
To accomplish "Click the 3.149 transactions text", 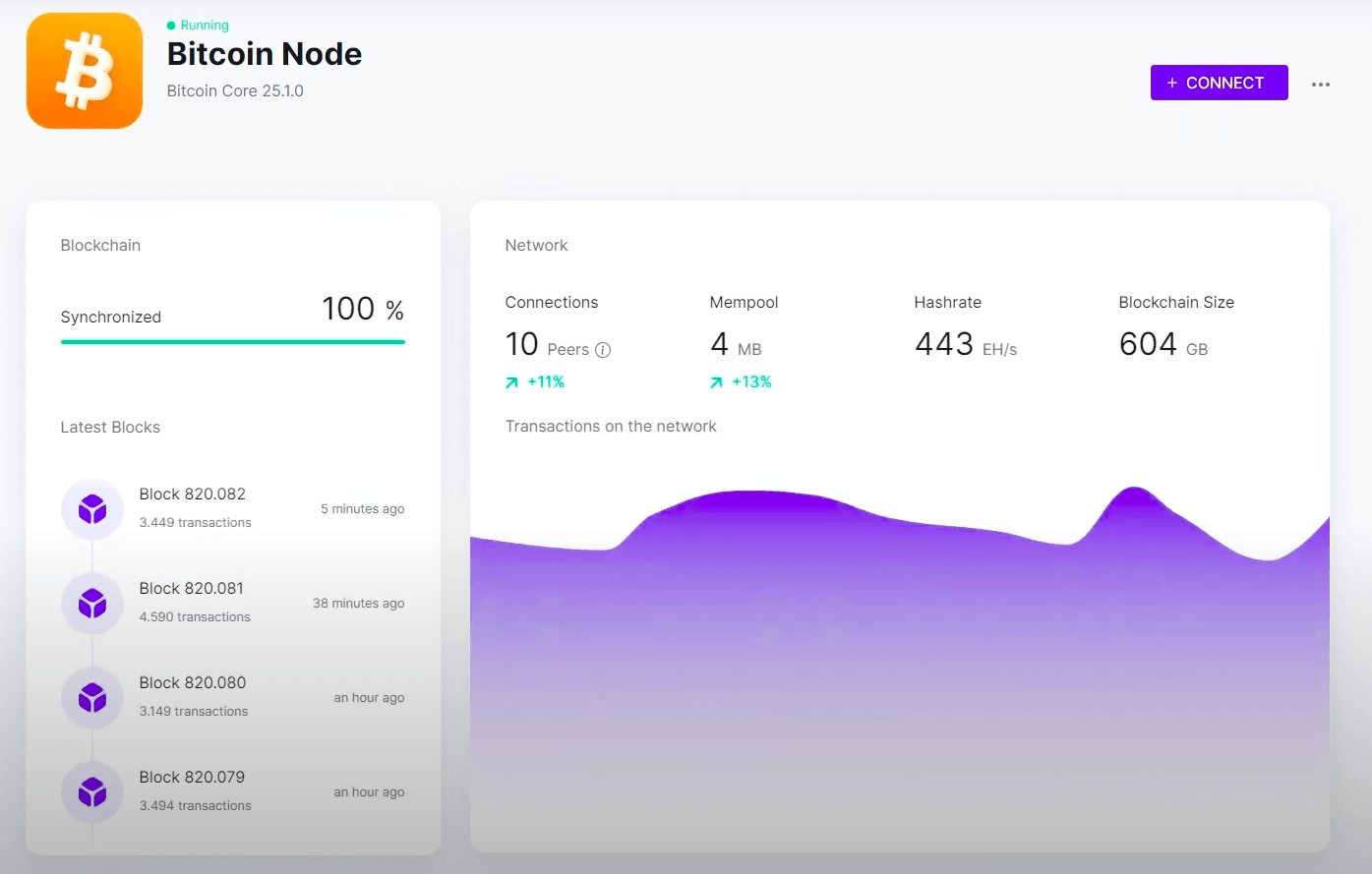I will [x=194, y=712].
